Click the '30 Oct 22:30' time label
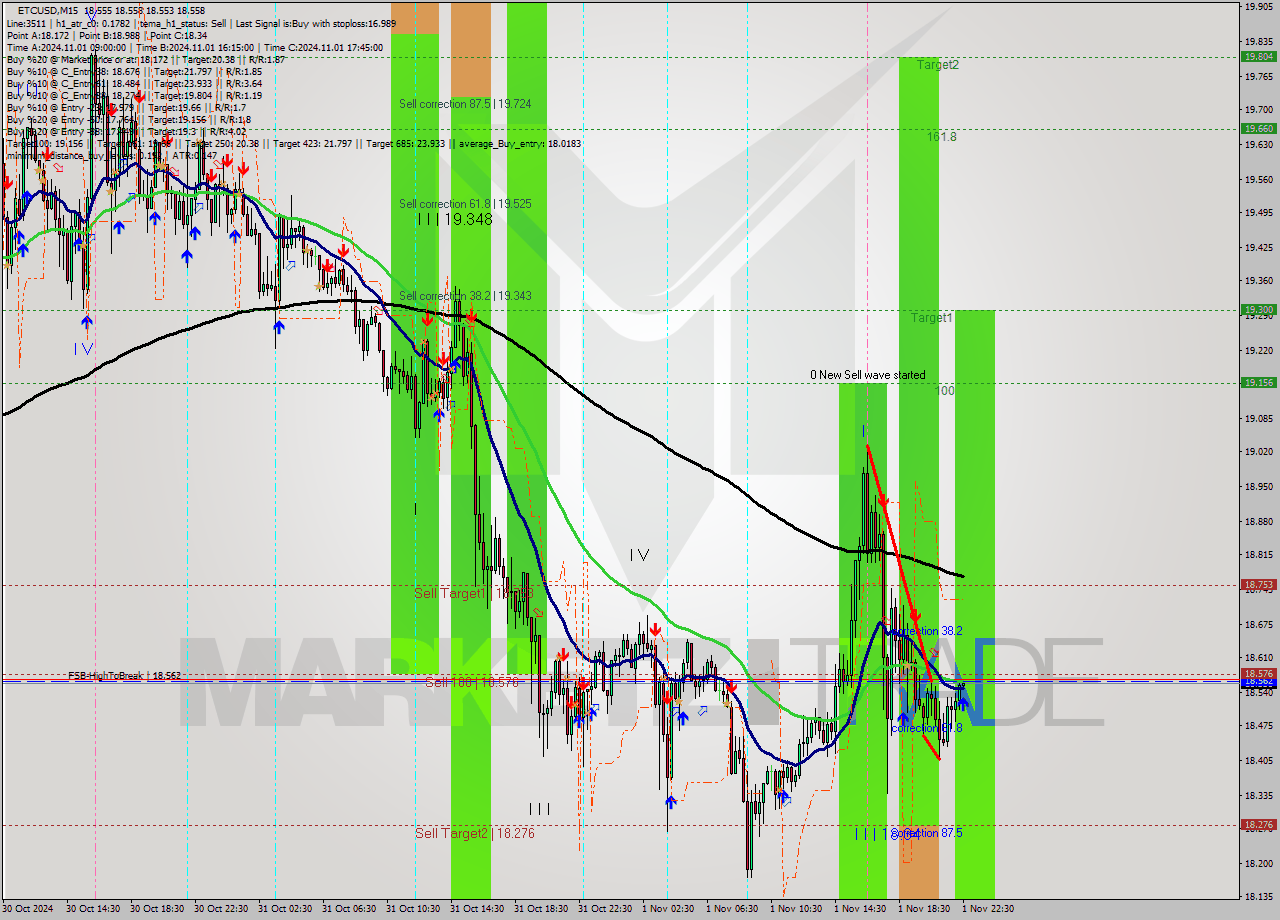This screenshot has height=920, width=1280. coord(221,909)
